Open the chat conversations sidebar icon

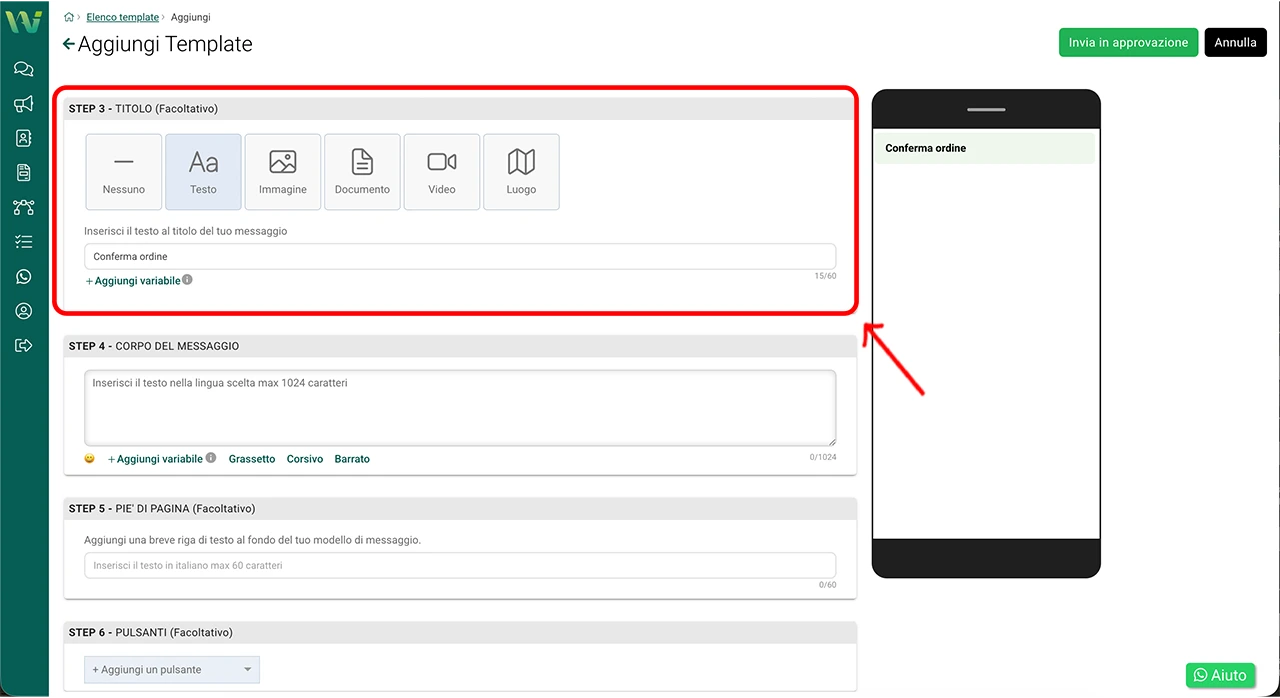(24, 69)
